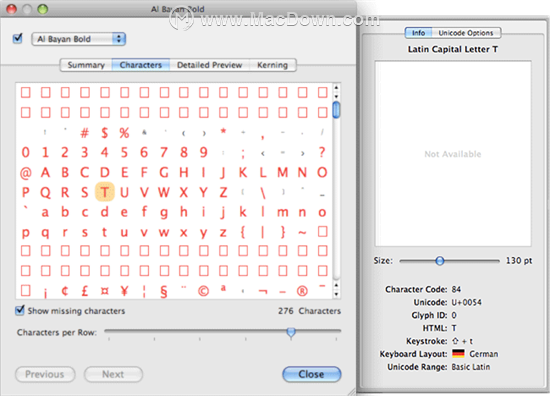The height and width of the screenshot is (396, 550).
Task: Select the digit 7 glyph
Action: coord(164,153)
